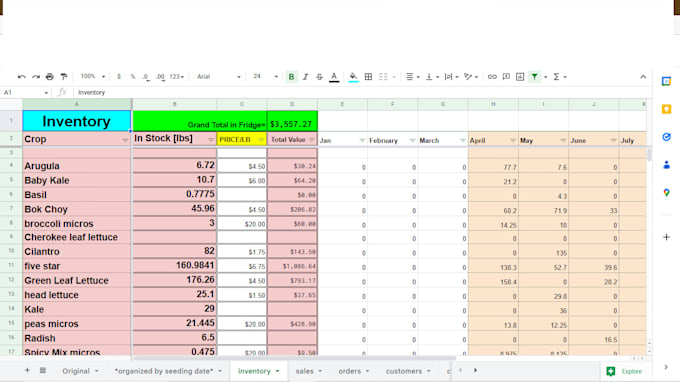The height and width of the screenshot is (382, 680).
Task: Open filter on February column
Action: [412, 140]
